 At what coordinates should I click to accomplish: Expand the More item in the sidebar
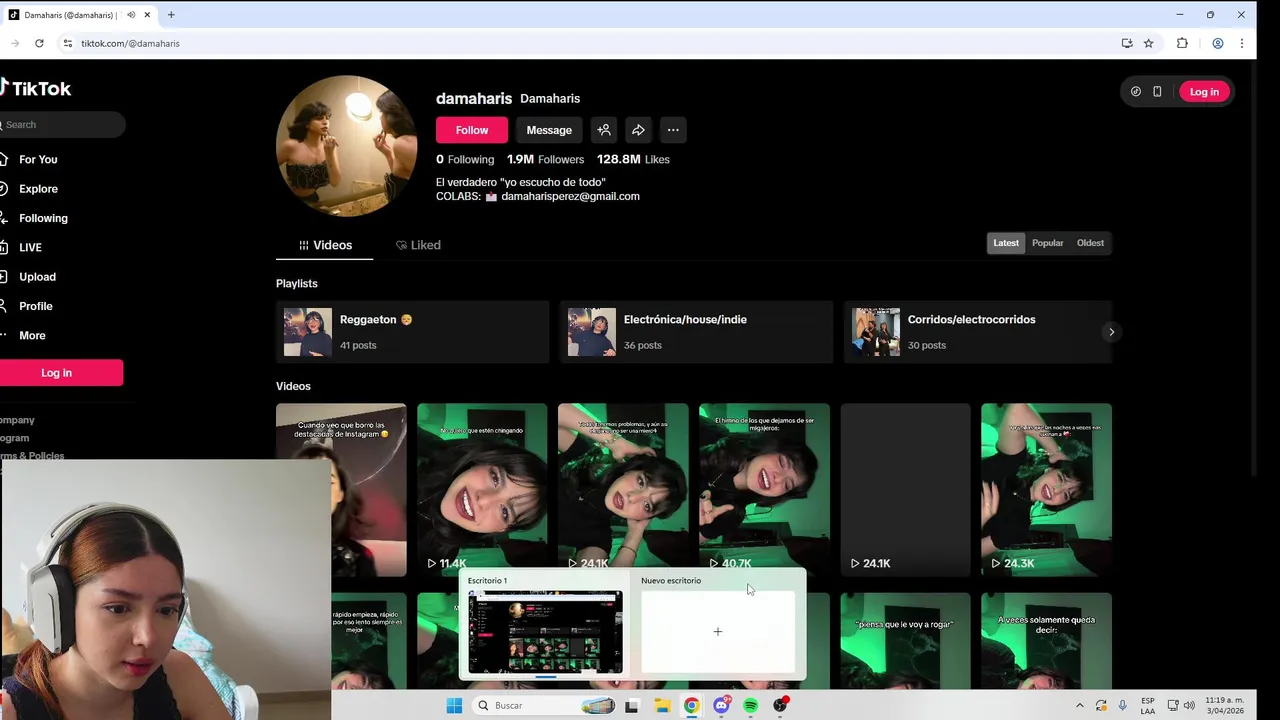(x=32, y=336)
